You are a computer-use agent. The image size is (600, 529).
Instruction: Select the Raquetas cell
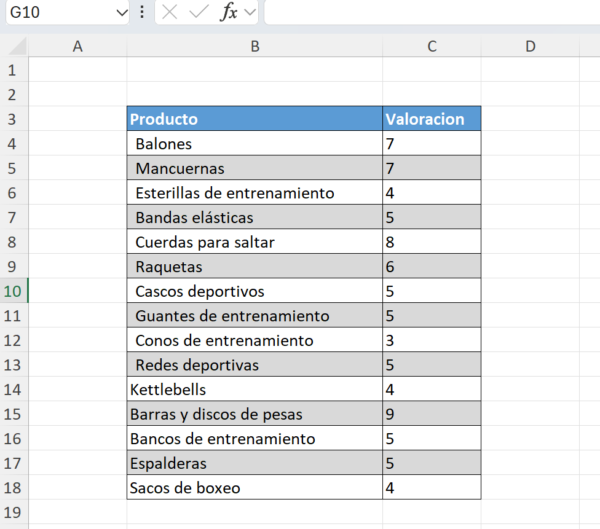click(255, 266)
